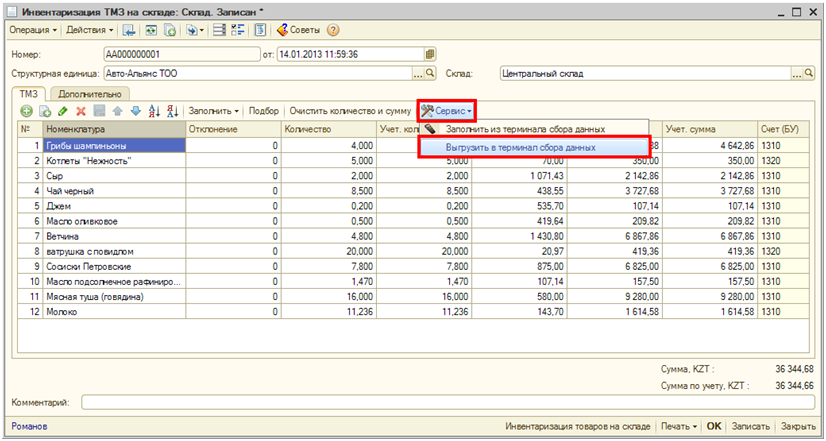Click magnifier icon beside Склад field
This screenshot has height=441, width=826.
point(809,74)
